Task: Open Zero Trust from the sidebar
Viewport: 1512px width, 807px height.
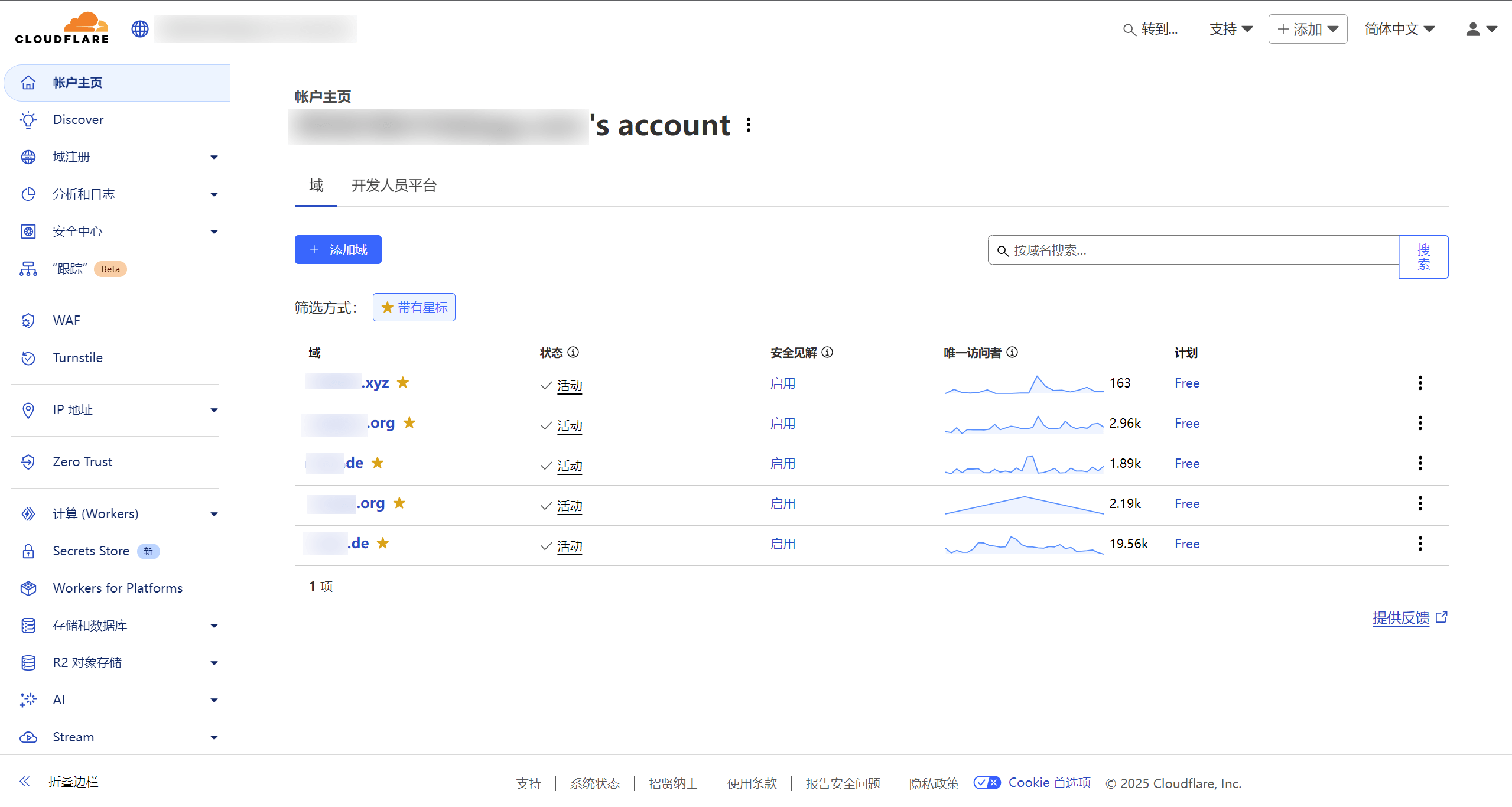Action: (82, 462)
